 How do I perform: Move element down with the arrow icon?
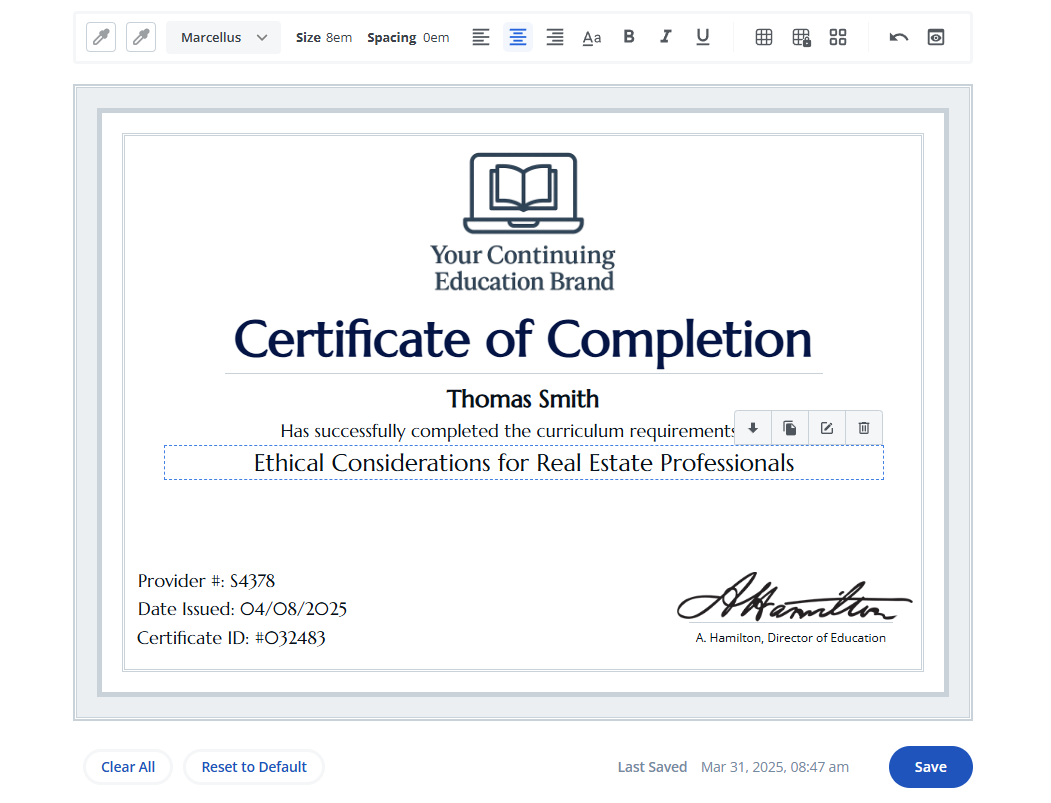click(x=753, y=428)
